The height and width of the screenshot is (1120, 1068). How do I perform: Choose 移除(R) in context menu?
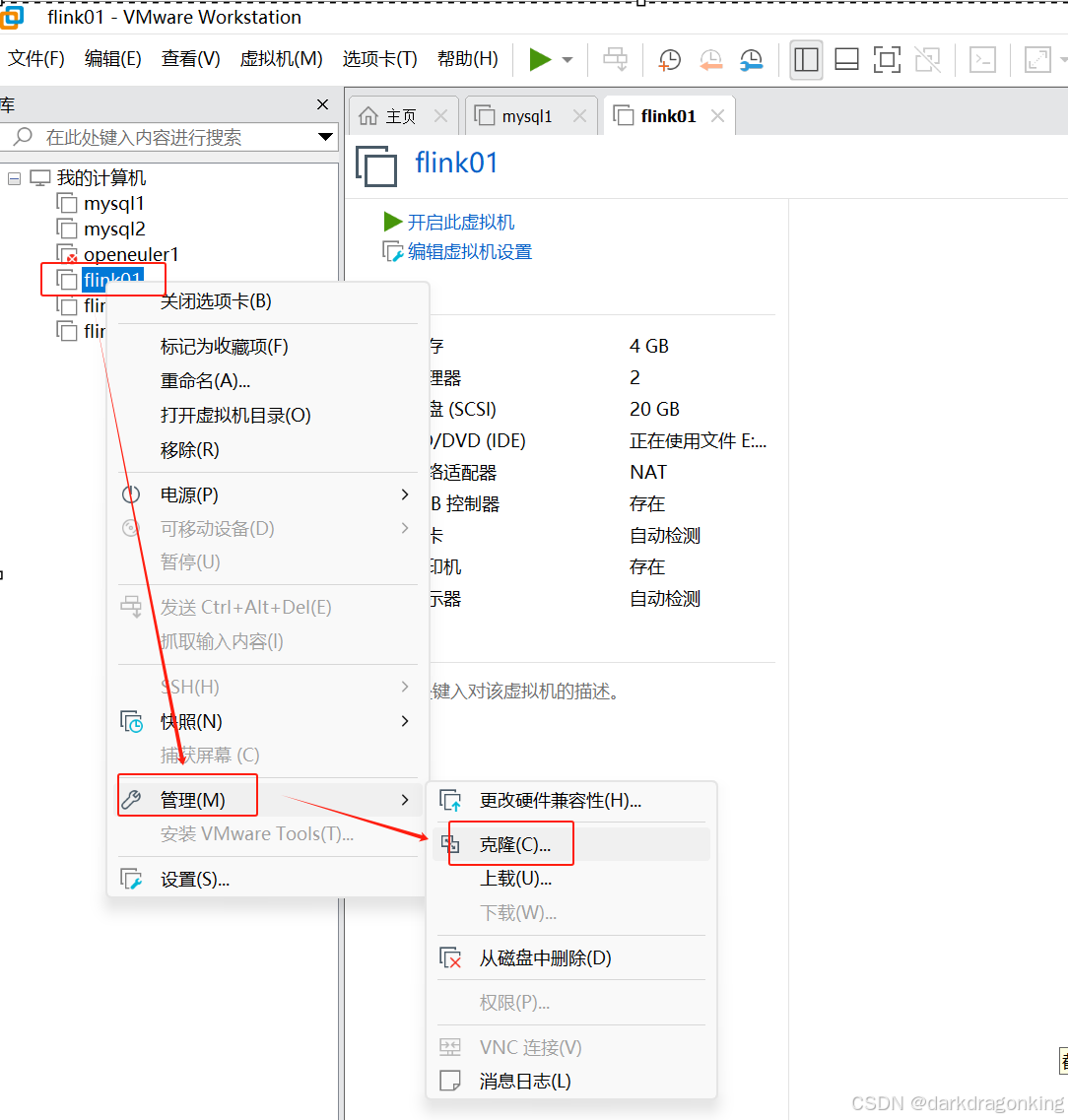[x=189, y=450]
